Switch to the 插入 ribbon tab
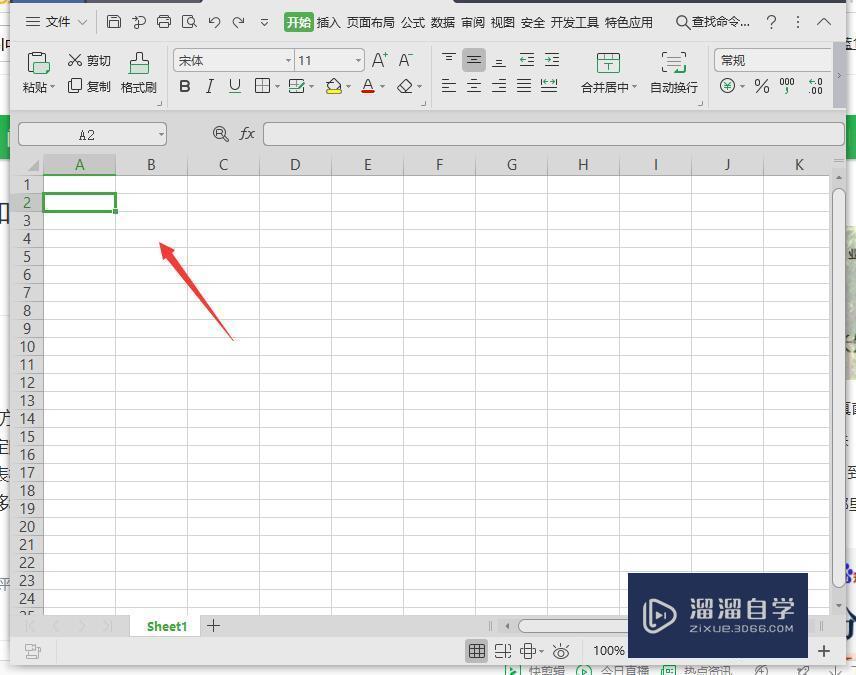This screenshot has height=675, width=856. [x=328, y=21]
